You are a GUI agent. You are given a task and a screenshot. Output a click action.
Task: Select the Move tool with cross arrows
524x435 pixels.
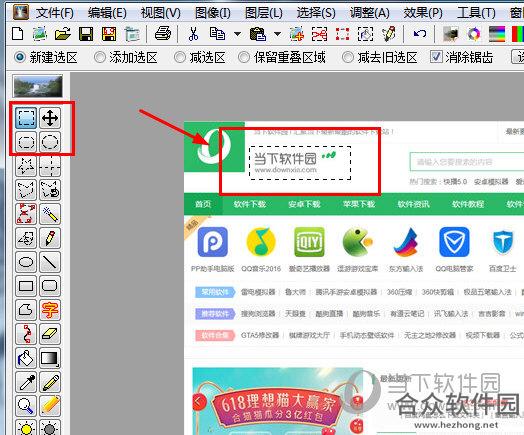pos(50,118)
